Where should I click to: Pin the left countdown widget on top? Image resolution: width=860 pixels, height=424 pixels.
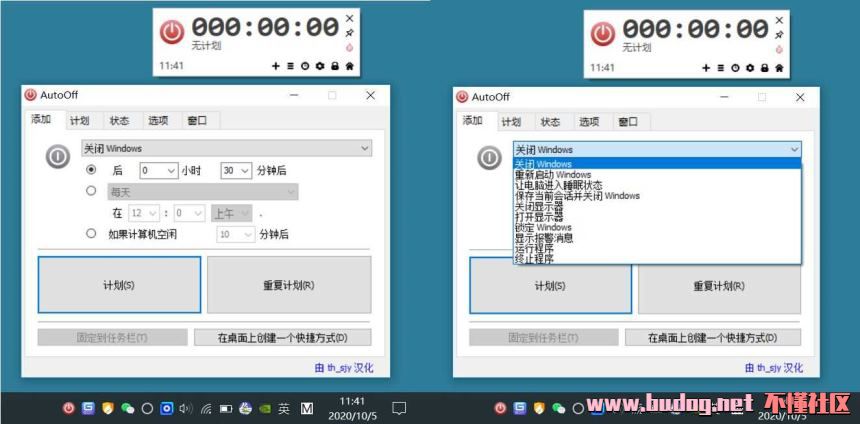point(349,33)
